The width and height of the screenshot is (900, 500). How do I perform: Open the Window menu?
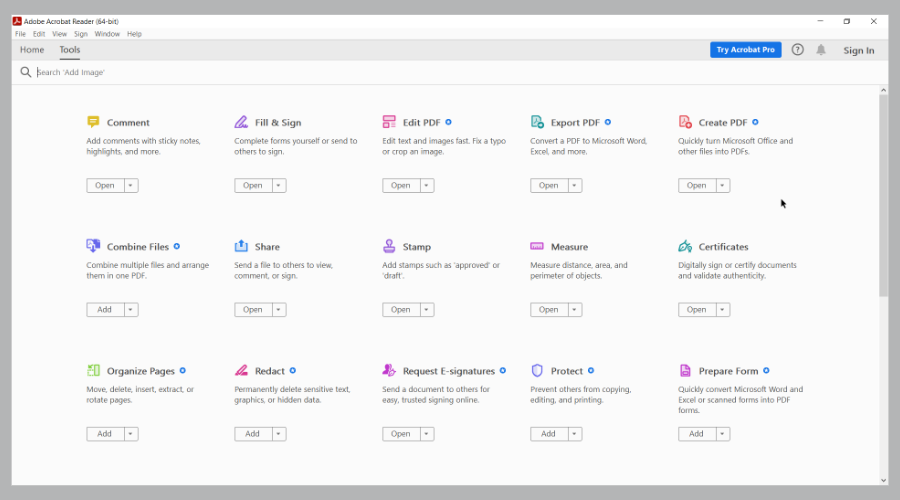(107, 34)
